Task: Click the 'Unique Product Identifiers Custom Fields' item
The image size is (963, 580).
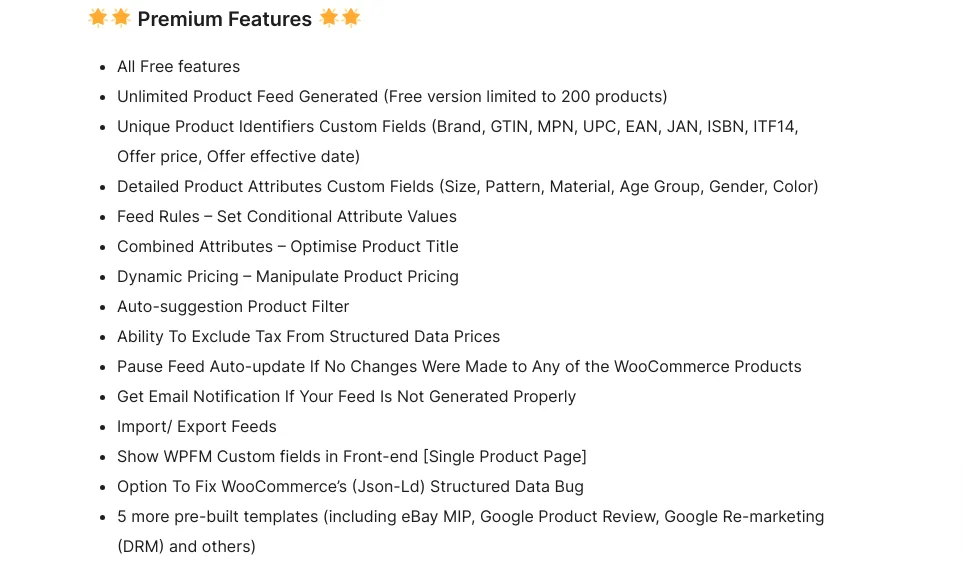Action: point(458,141)
